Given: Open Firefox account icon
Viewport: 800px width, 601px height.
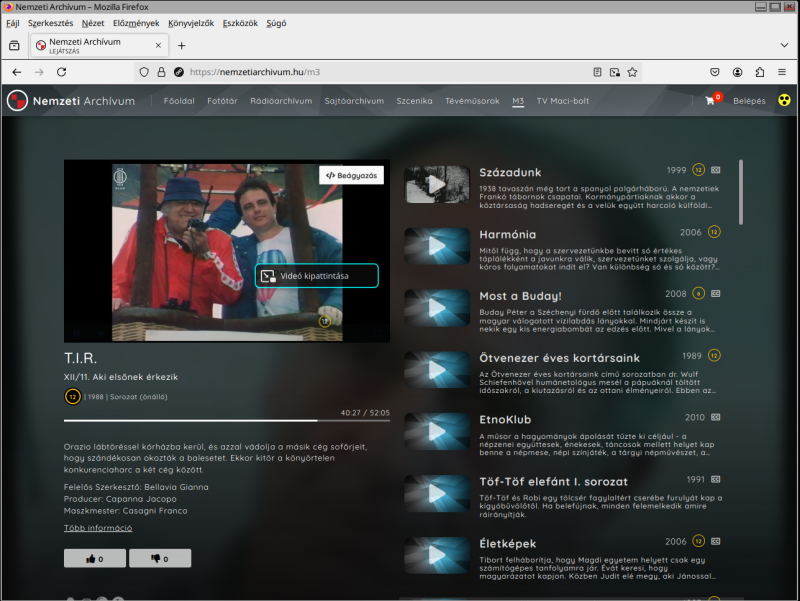Looking at the screenshot, I should [x=737, y=72].
